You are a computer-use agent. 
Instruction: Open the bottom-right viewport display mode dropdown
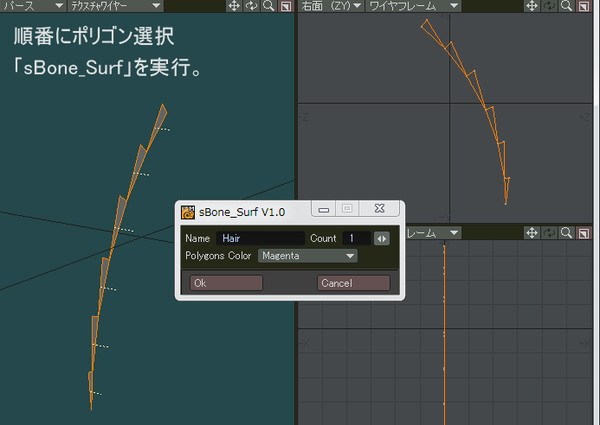pos(433,233)
